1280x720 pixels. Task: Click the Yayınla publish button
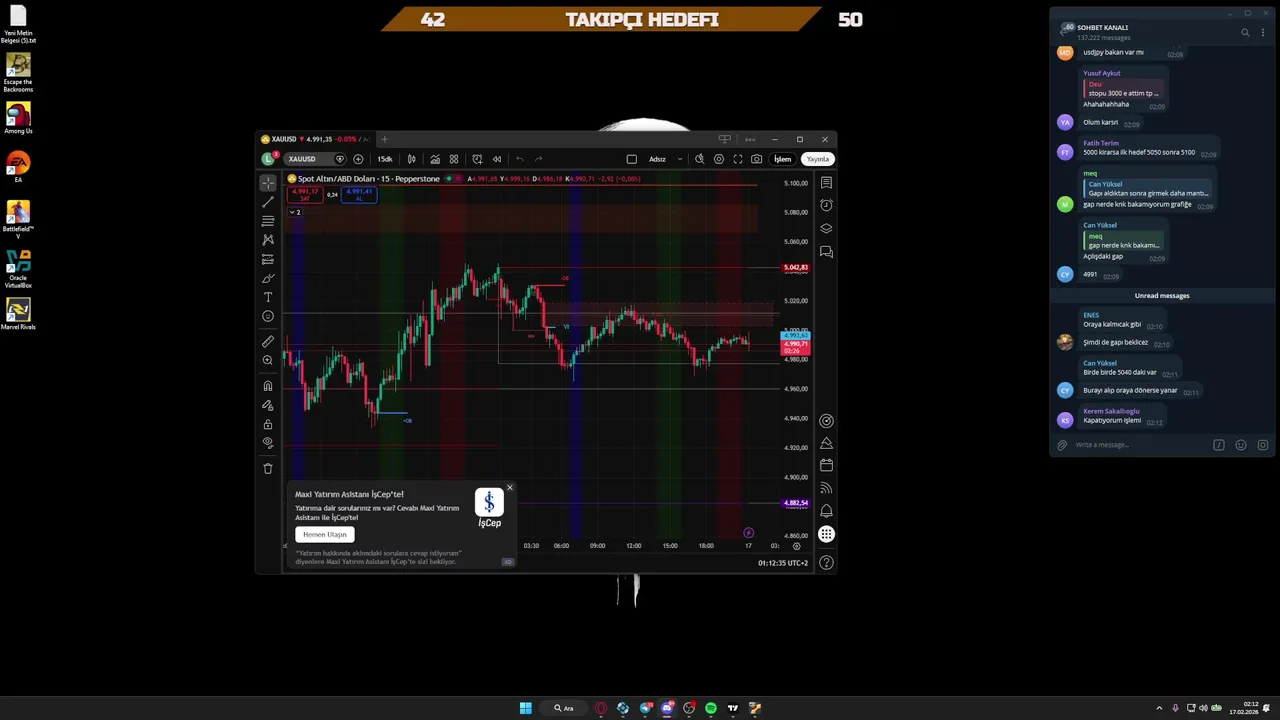point(818,159)
